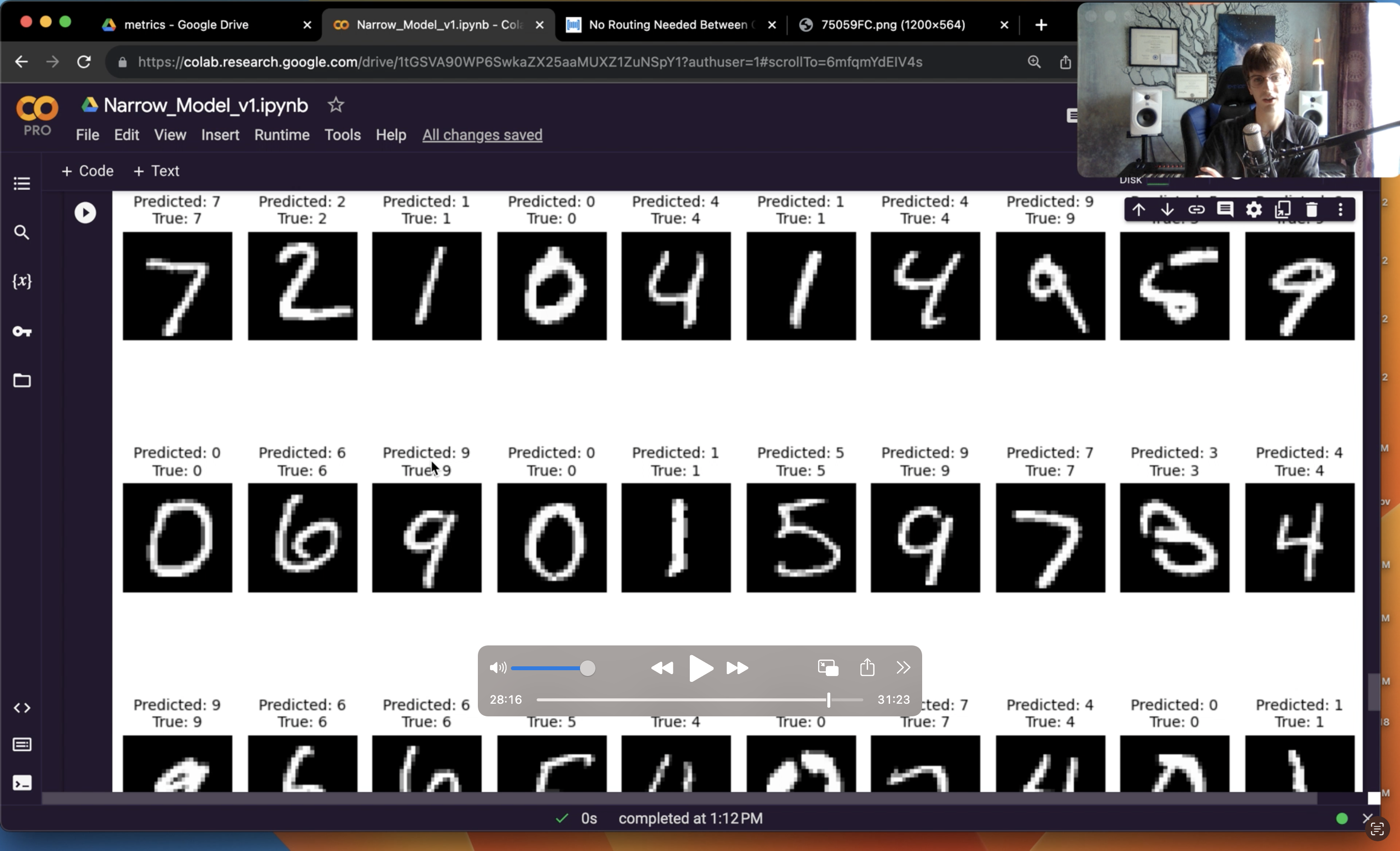The image size is (1400, 851).
Task: Click the expand/fullscreen cell icon
Action: (x=1283, y=209)
